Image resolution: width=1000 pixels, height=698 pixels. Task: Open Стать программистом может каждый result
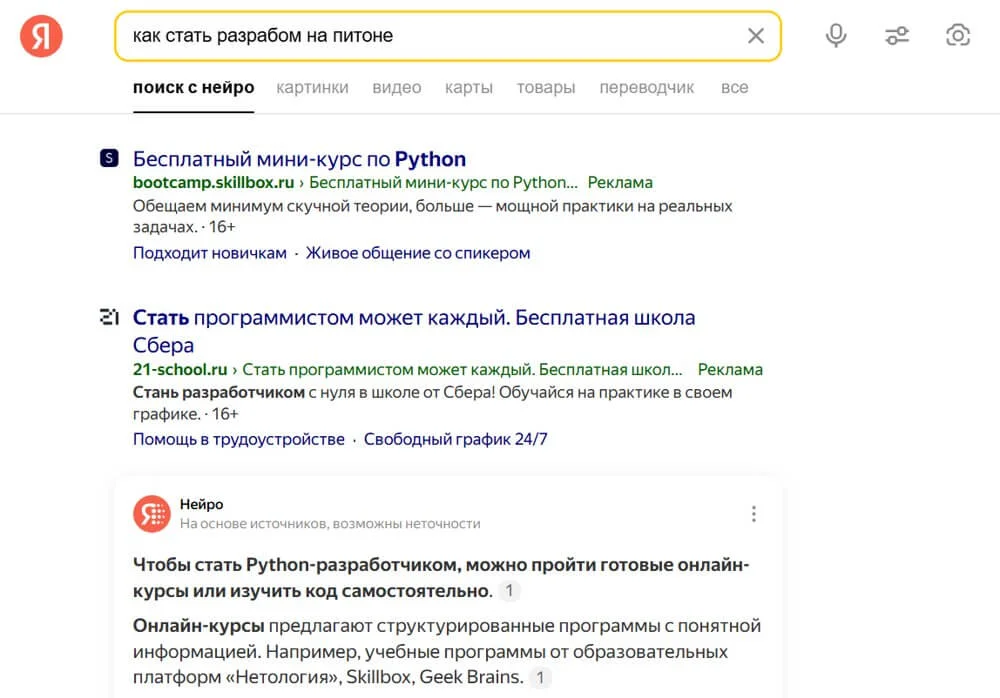tap(413, 318)
